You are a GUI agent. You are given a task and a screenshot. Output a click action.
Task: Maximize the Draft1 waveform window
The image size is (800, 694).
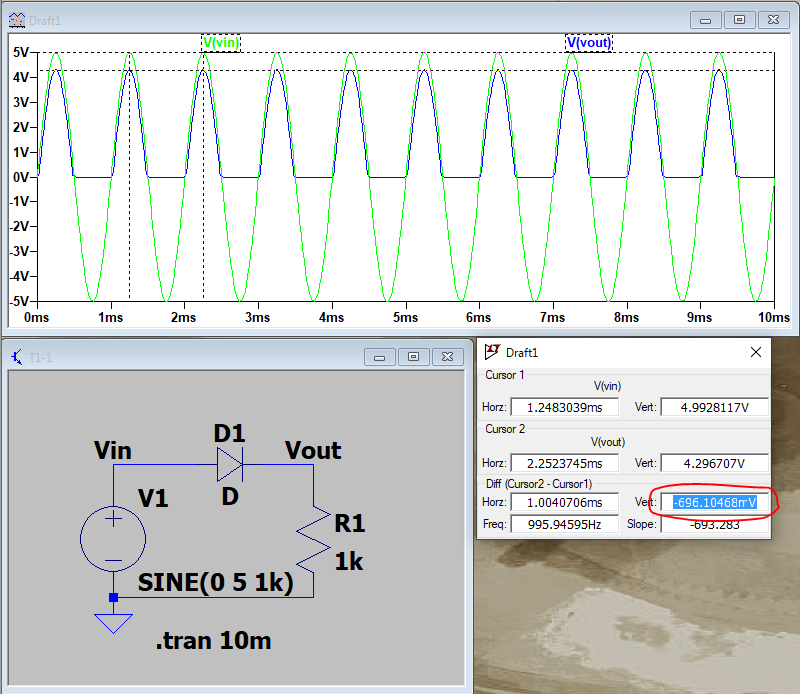(x=740, y=19)
